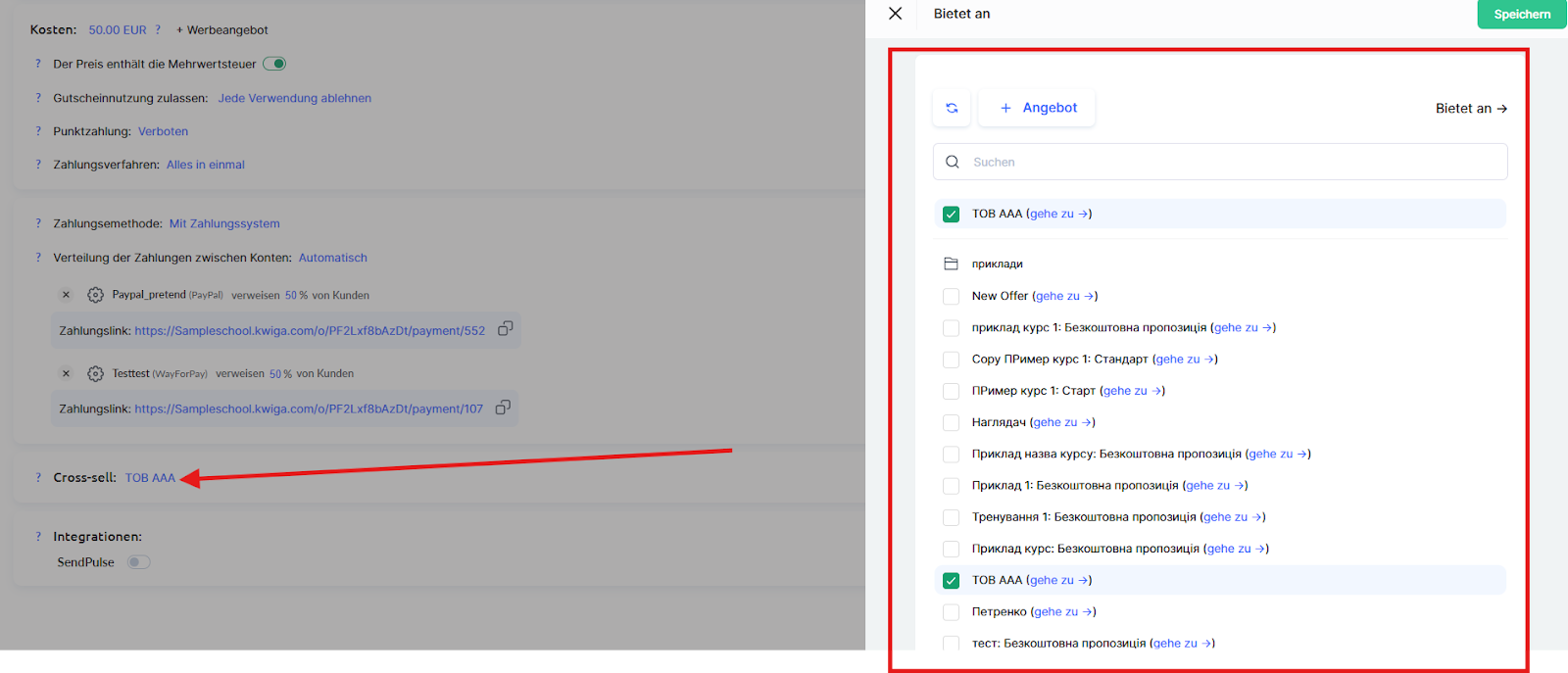The width and height of the screenshot is (1568, 673).
Task: Open Gutscheinnutzung 'Jede Verwendung ablehnen' option
Action: click(x=294, y=98)
